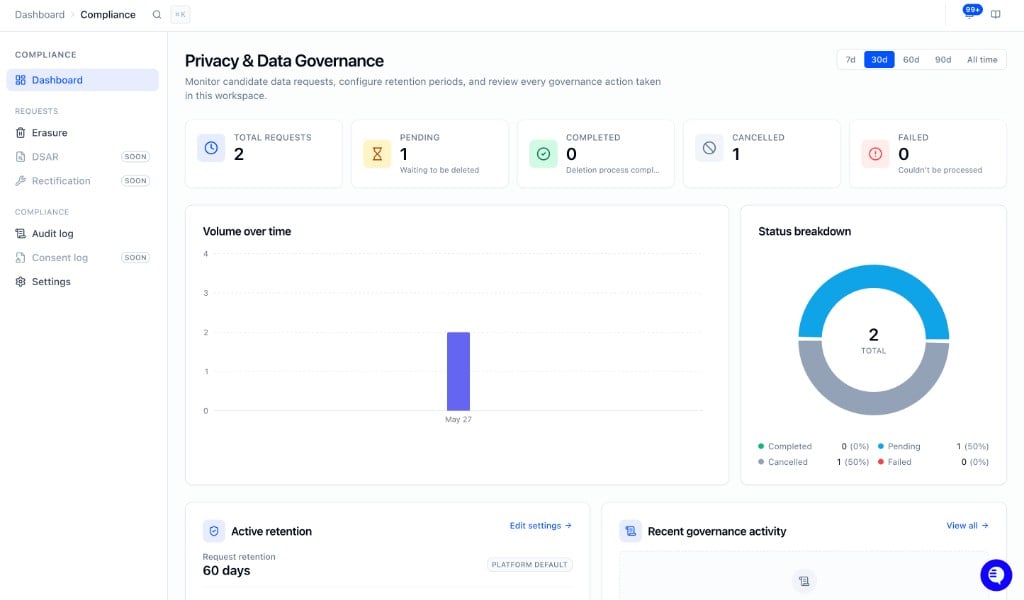
Task: Click the Cancelled '1 (50%)' legend value
Action: point(853,462)
